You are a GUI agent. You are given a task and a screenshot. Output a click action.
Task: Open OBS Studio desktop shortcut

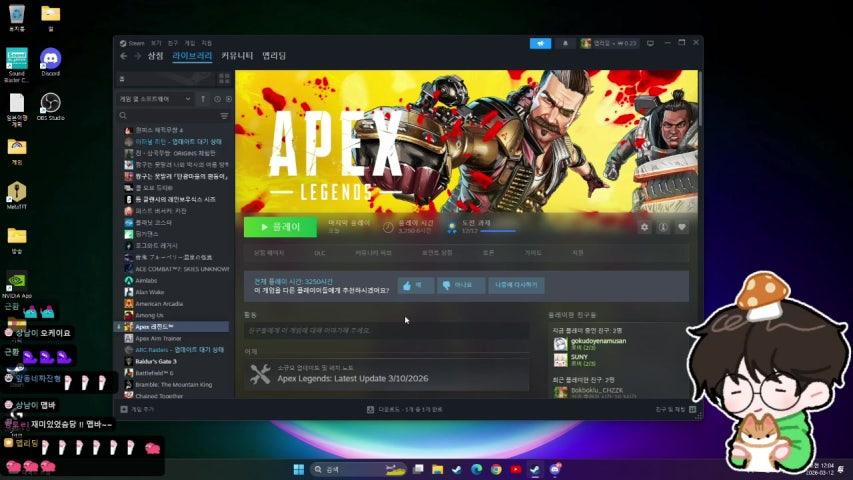point(51,107)
